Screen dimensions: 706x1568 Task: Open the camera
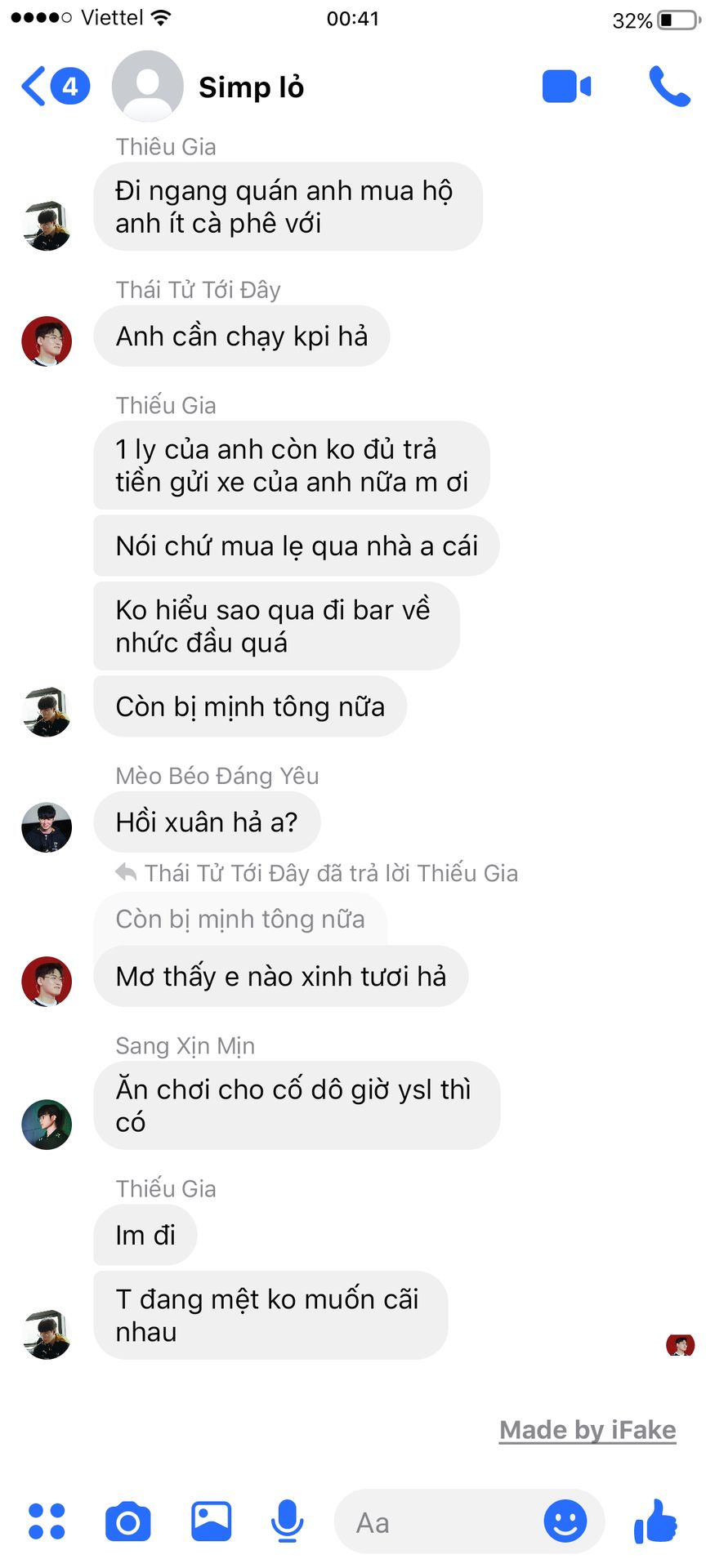click(128, 1521)
